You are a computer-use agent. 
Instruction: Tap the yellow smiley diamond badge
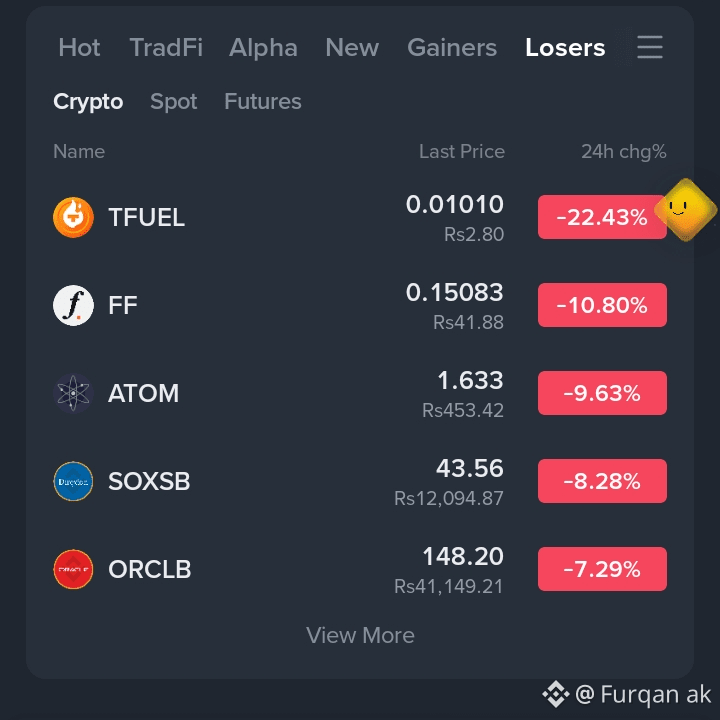pos(686,210)
